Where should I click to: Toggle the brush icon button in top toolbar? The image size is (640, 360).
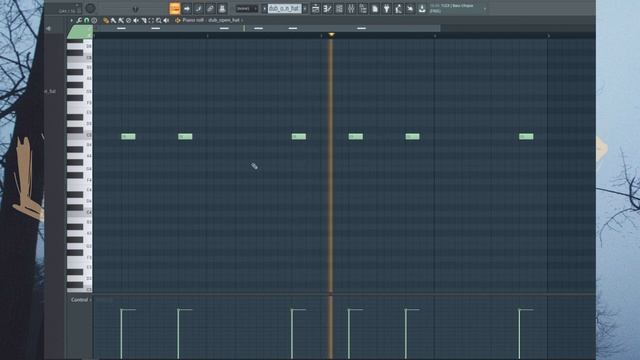pos(199,8)
